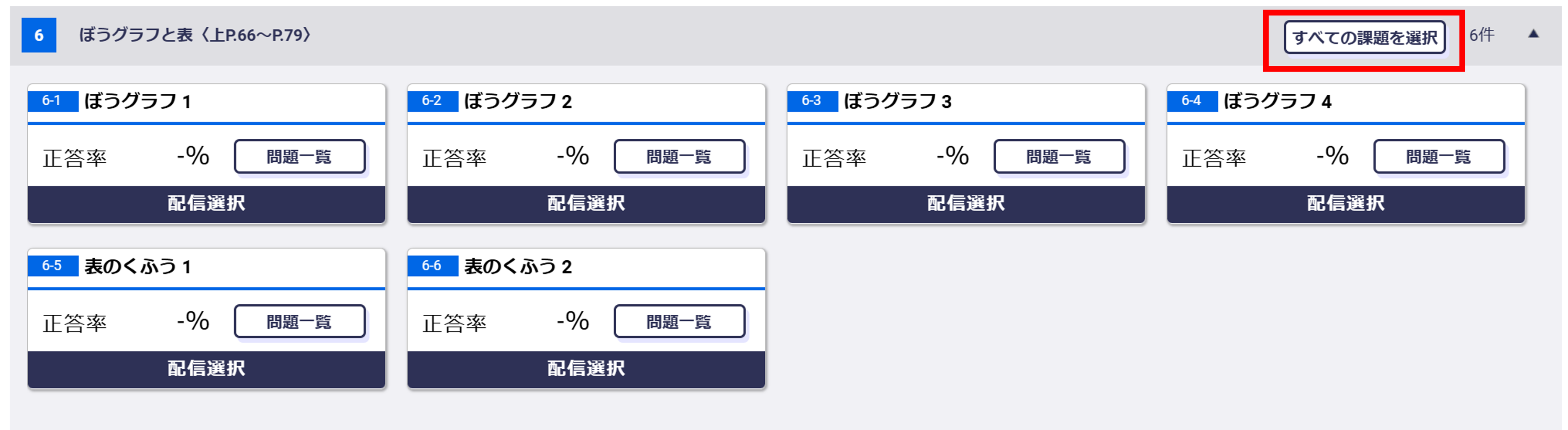This screenshot has width=1568, height=430.
Task: Open 問題一覧 for 表のくふう 1
Action: [299, 322]
